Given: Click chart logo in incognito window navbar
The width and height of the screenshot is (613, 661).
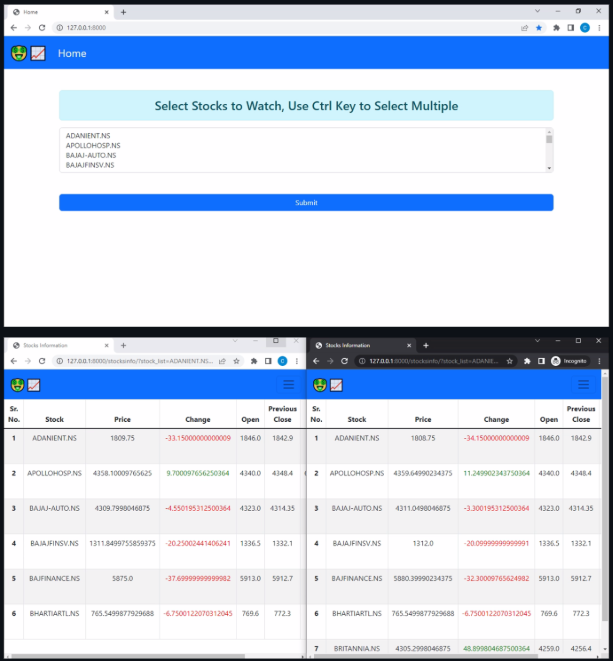Looking at the screenshot, I should pos(336,385).
